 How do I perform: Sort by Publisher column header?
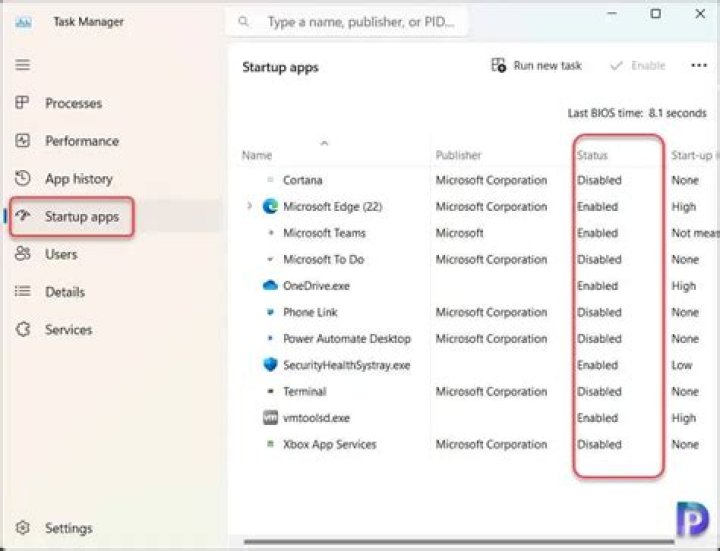[x=458, y=155]
